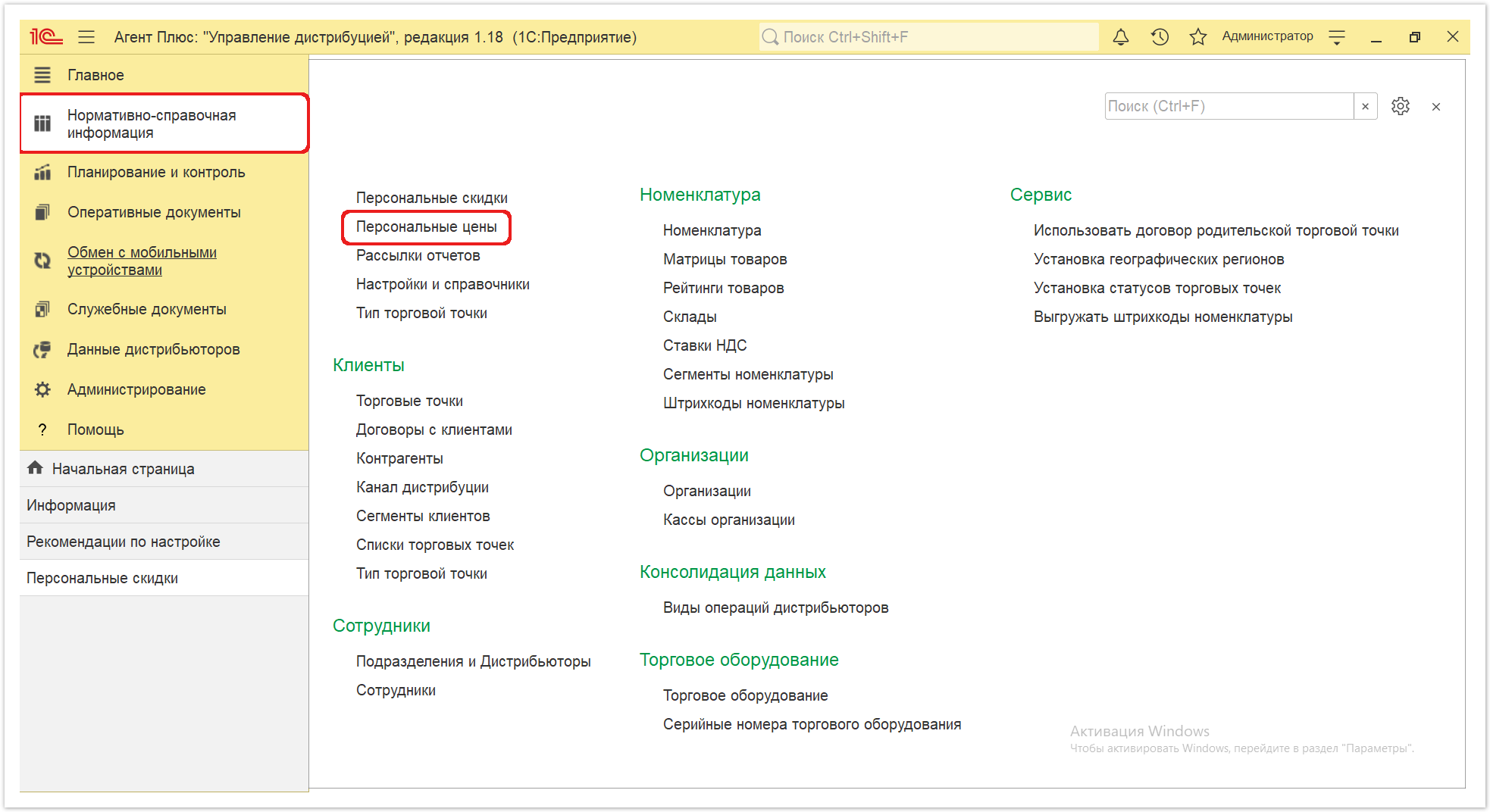Open Настройки и справочники link
1490x812 pixels.
click(443, 284)
